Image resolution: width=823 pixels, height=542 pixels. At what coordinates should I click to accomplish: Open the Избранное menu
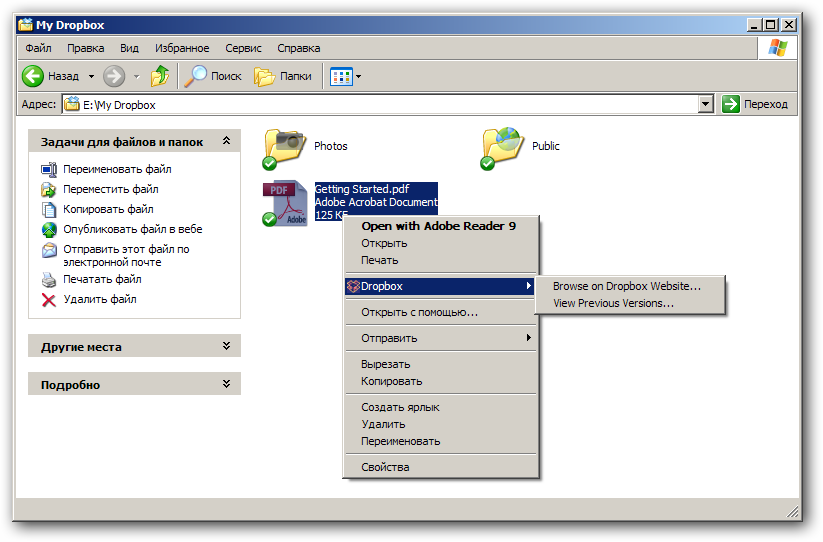(x=182, y=48)
